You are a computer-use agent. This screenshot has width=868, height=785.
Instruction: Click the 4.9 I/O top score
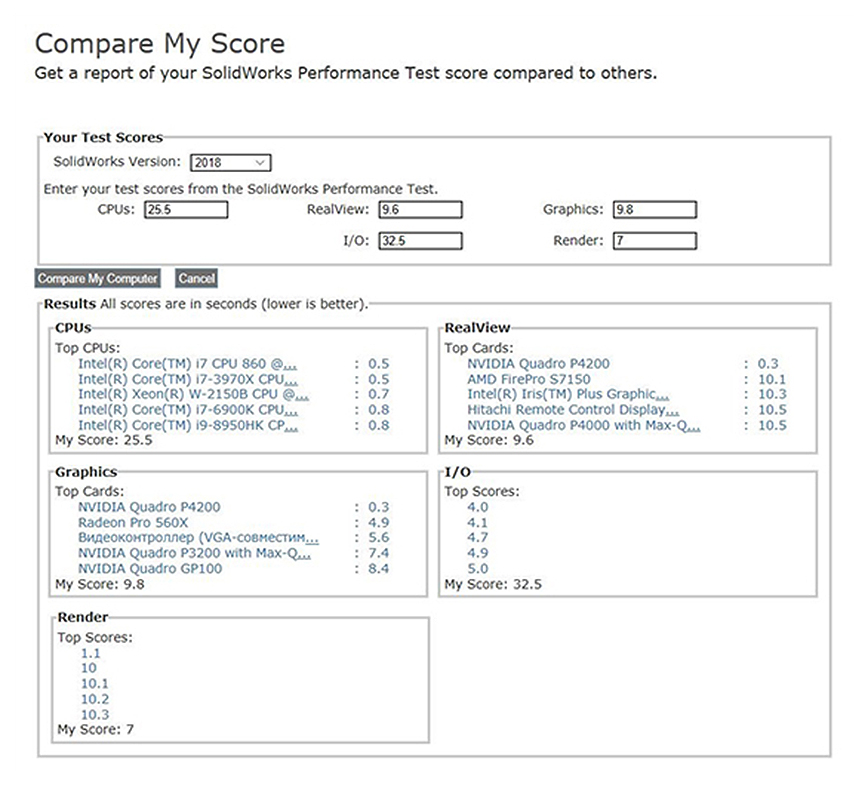point(478,553)
